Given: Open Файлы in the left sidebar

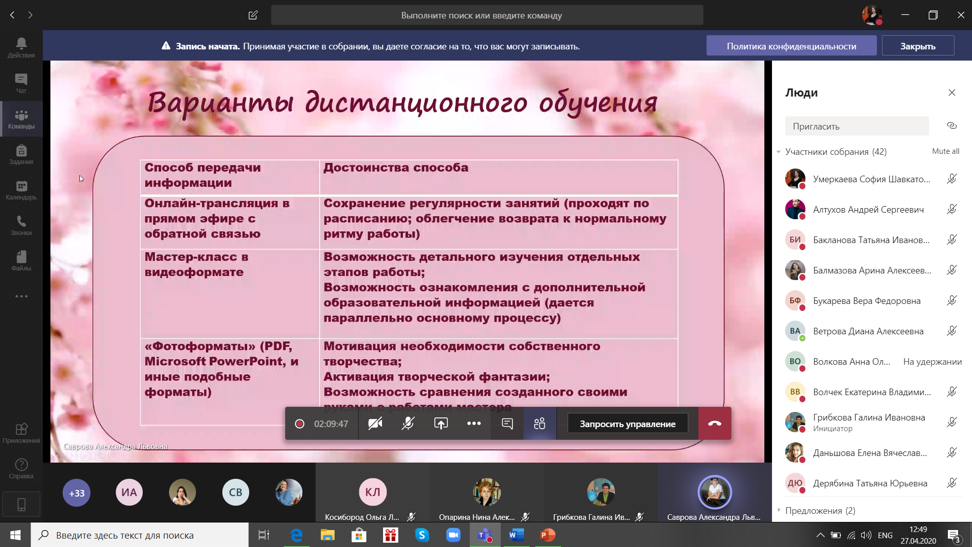Looking at the screenshot, I should tap(21, 261).
